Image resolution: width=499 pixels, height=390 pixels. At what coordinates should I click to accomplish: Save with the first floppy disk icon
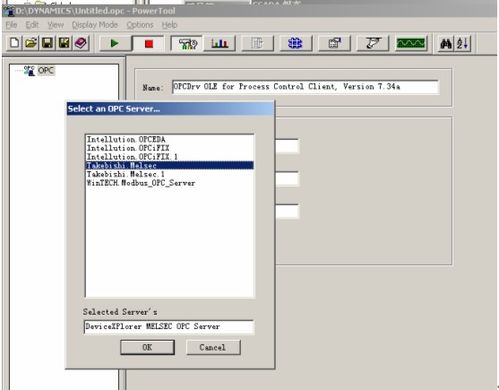(x=47, y=43)
